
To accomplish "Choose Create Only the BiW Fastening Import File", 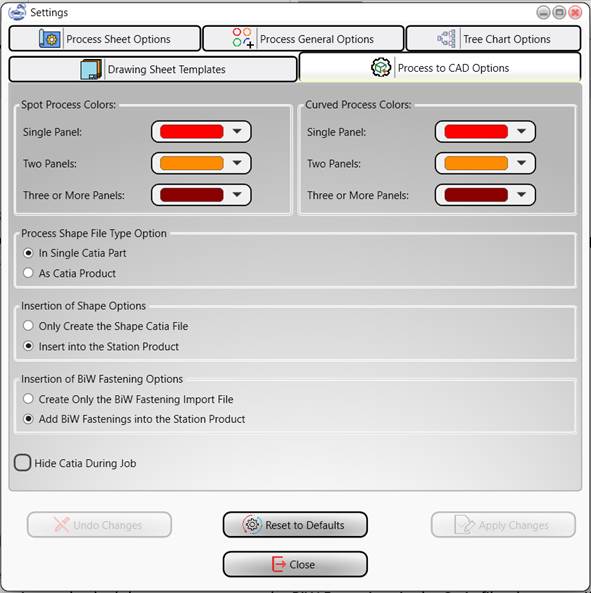I will (28, 399).
